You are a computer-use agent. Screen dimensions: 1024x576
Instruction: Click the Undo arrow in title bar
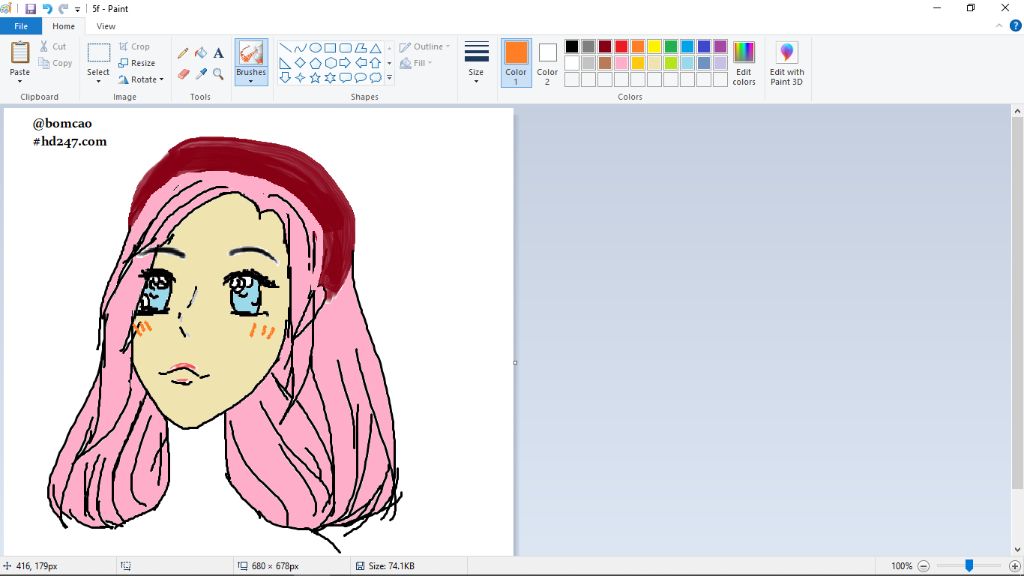tap(47, 8)
